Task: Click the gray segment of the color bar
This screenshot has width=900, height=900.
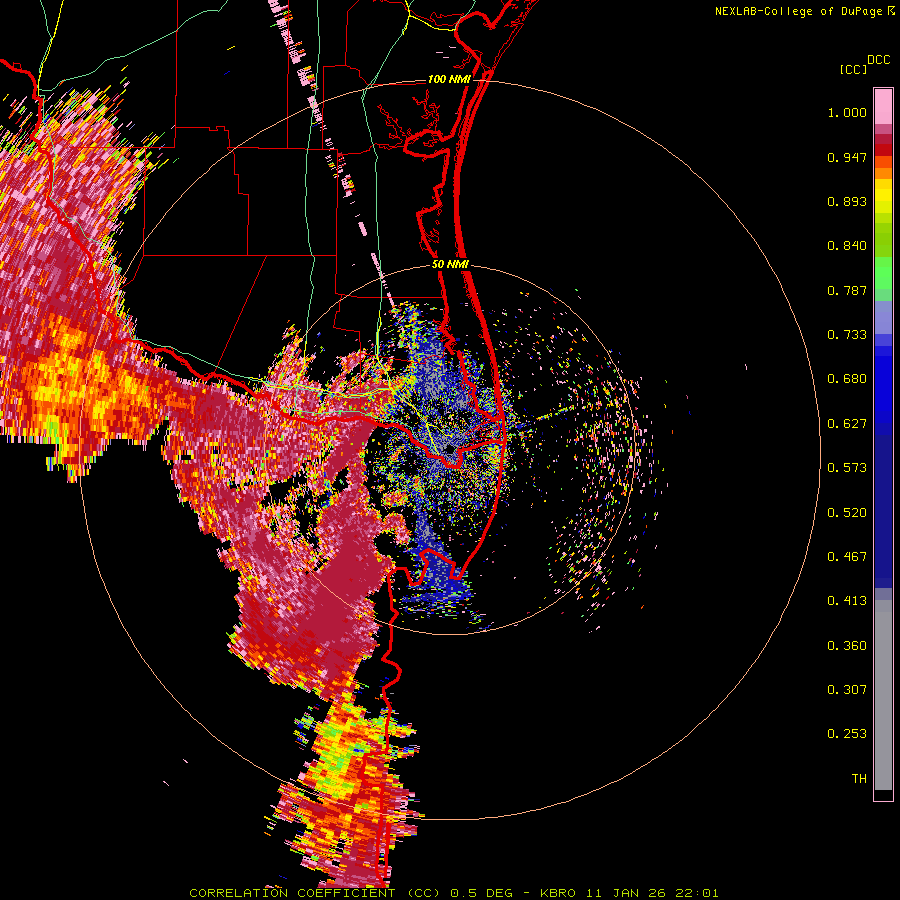Action: pyautogui.click(x=883, y=695)
